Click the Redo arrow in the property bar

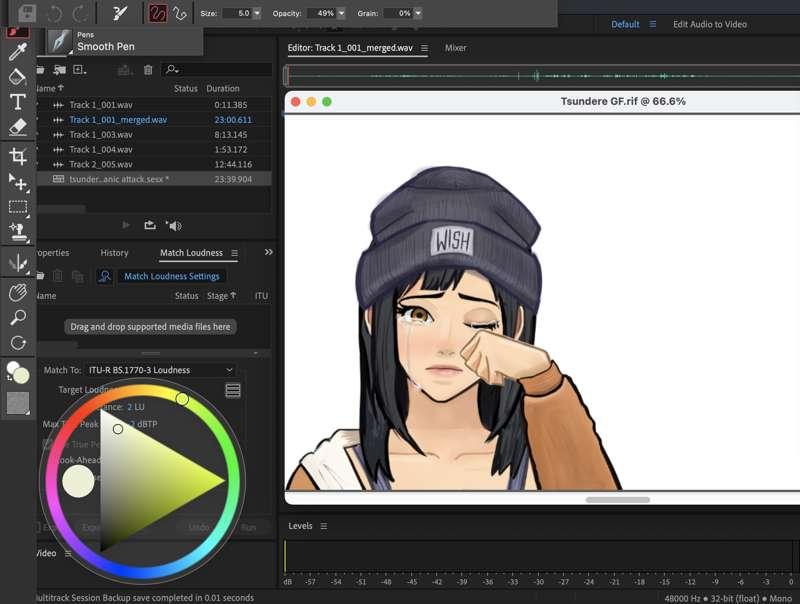[80, 13]
